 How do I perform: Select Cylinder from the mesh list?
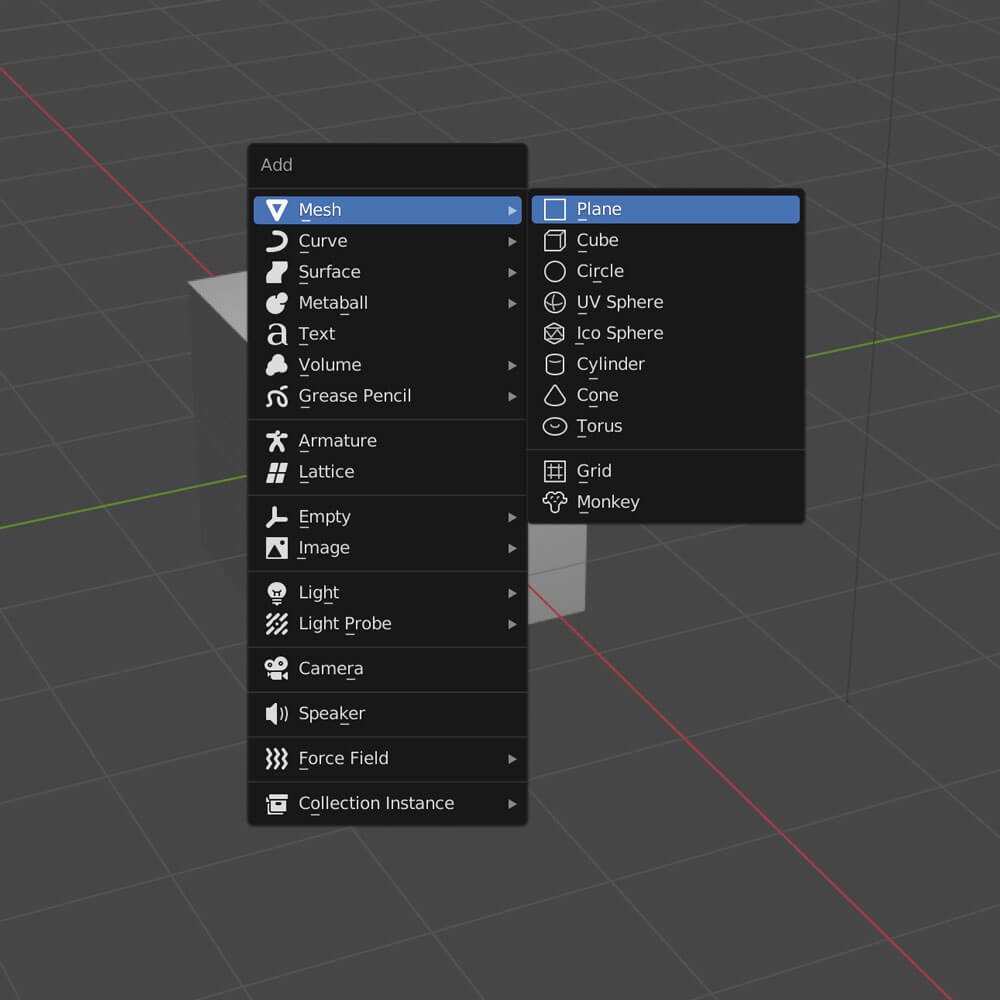tap(610, 364)
